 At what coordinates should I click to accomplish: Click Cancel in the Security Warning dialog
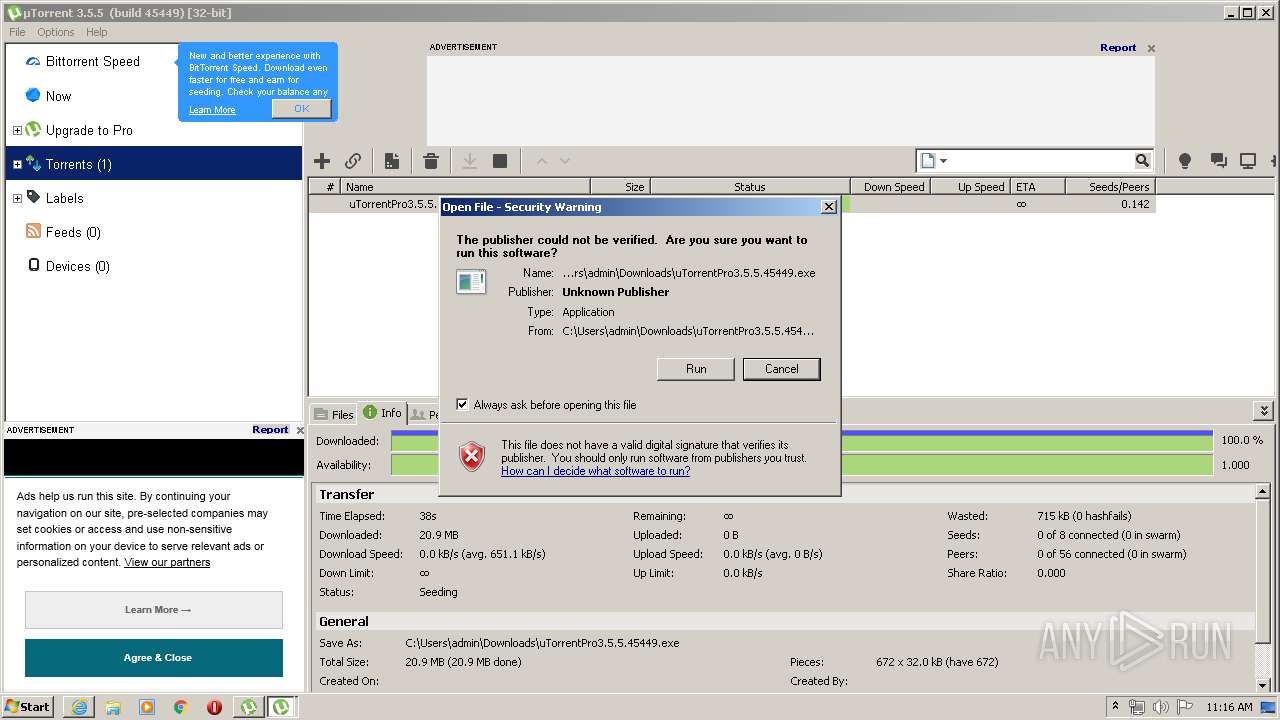[782, 369]
